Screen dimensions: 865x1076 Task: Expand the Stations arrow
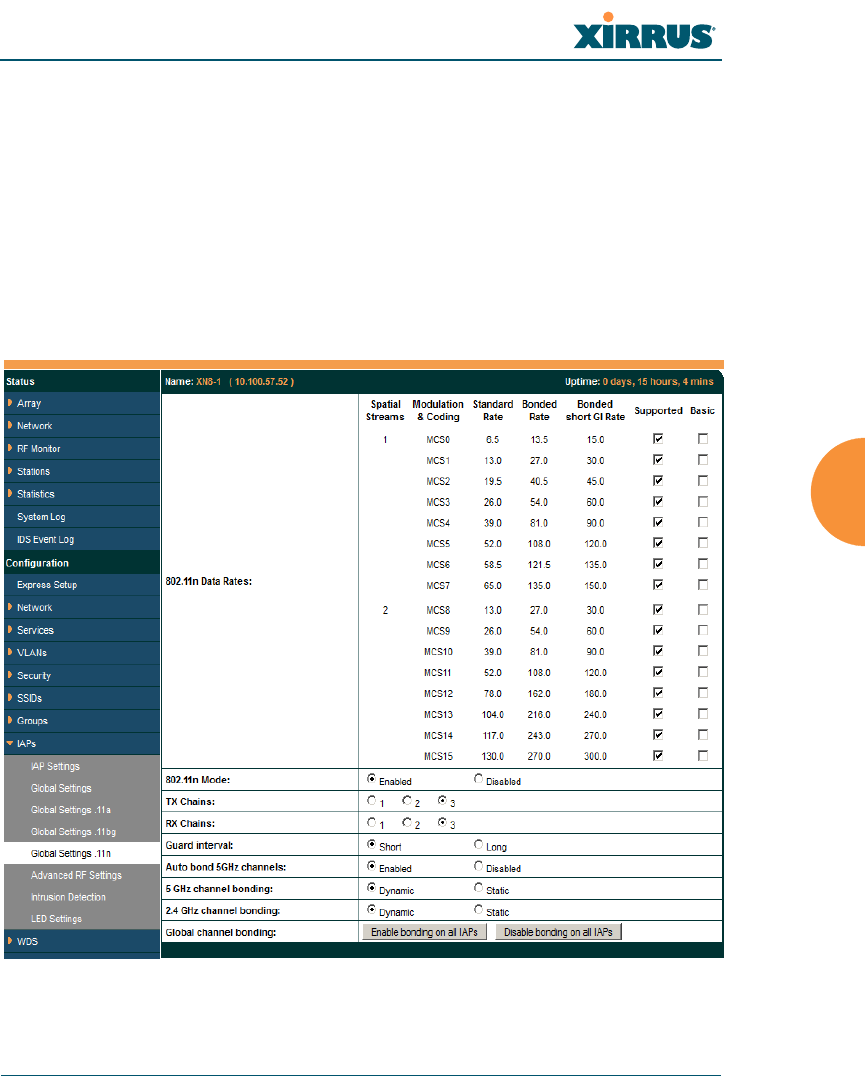(10, 471)
